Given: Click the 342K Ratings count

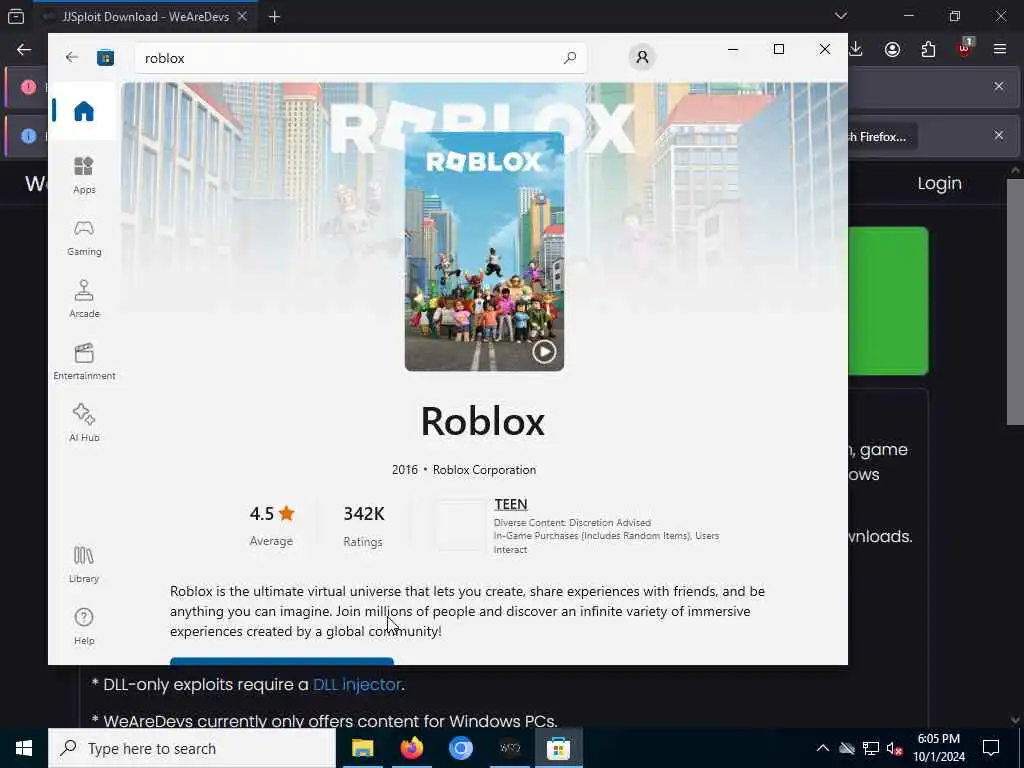Looking at the screenshot, I should pos(364,526).
